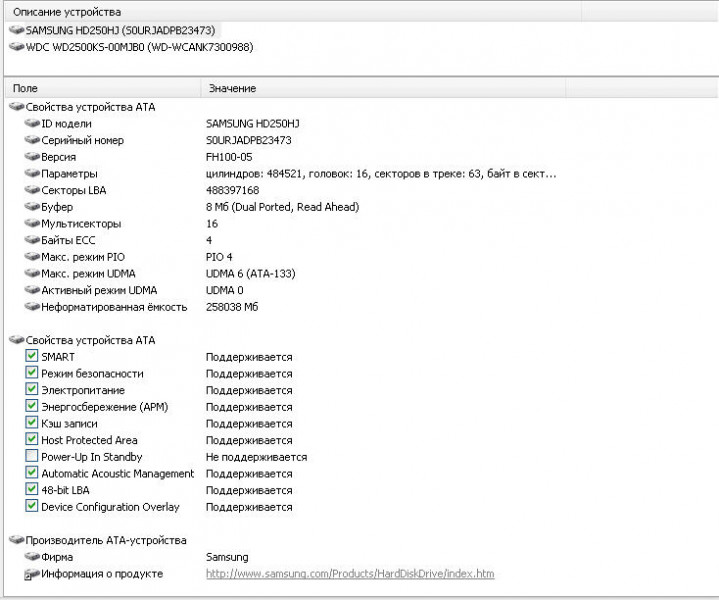Click the 8 Мб (Dual Ported, Read Ahead) value
This screenshot has width=719, height=600.
pos(282,207)
